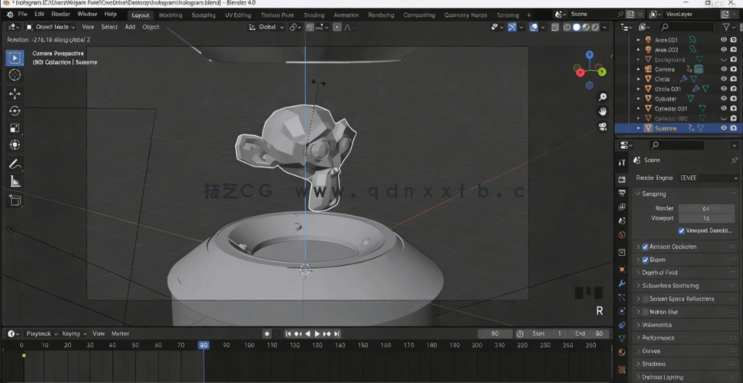Image resolution: width=743 pixels, height=383 pixels.
Task: Expand Suzanne in the outliner tree
Action: pos(638,128)
